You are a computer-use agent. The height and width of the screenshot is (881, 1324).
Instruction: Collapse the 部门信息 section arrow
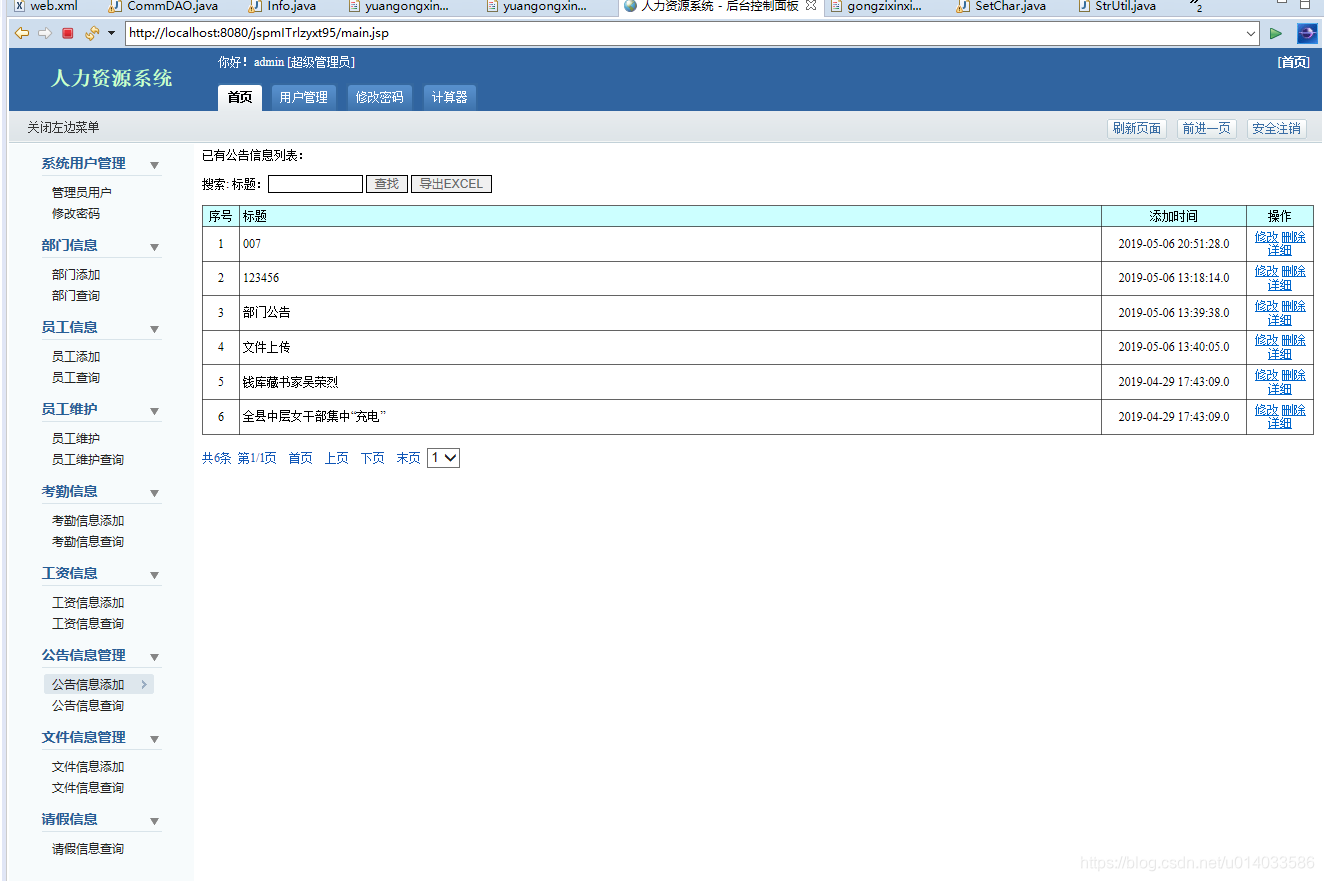click(x=154, y=247)
